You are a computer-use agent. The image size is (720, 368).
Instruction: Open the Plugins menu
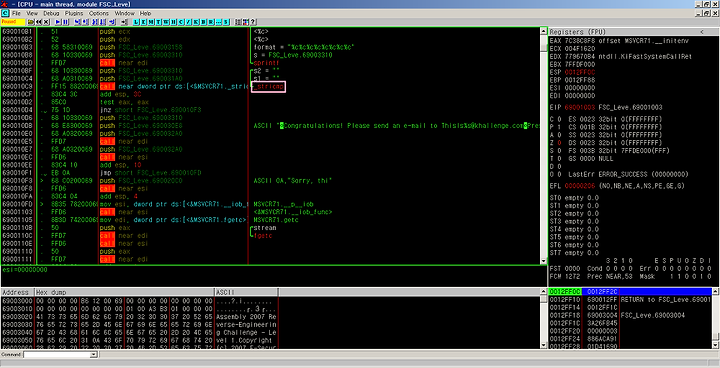coord(73,13)
